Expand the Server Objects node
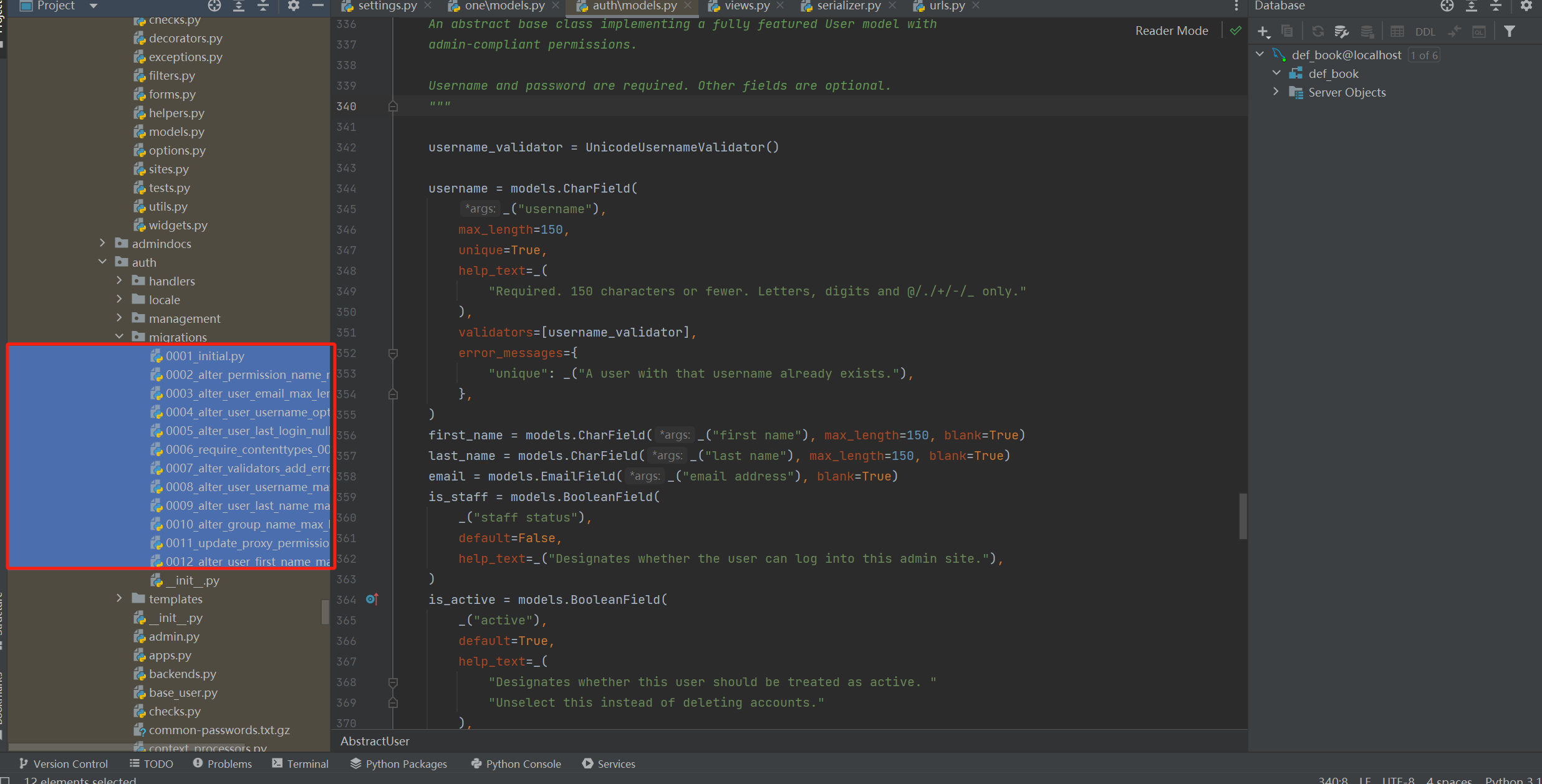 (1276, 92)
